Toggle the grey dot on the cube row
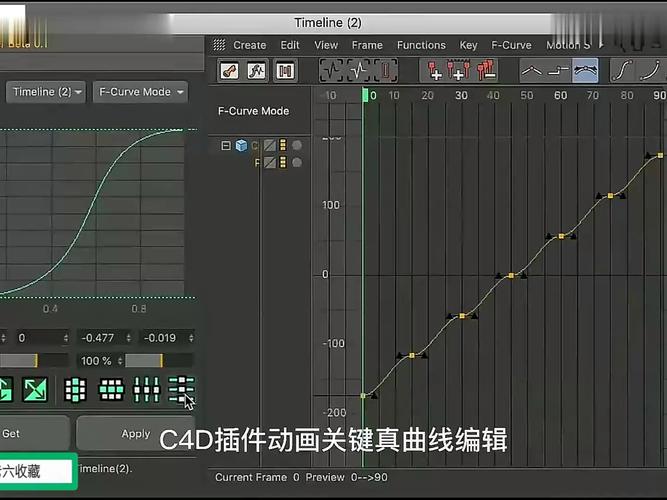Screen dimensions: 667x500 pyautogui.click(x=297, y=146)
